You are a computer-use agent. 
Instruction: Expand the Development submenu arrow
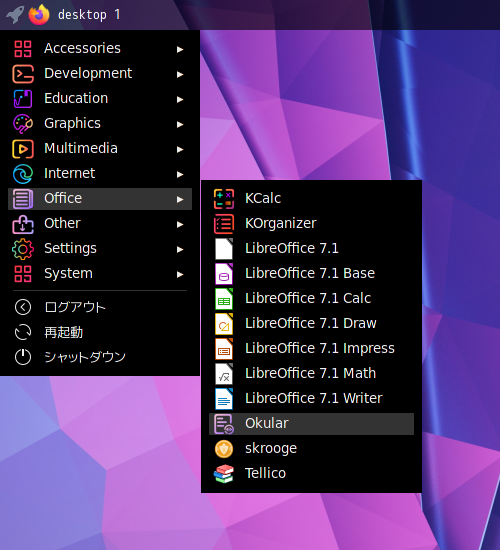(180, 74)
